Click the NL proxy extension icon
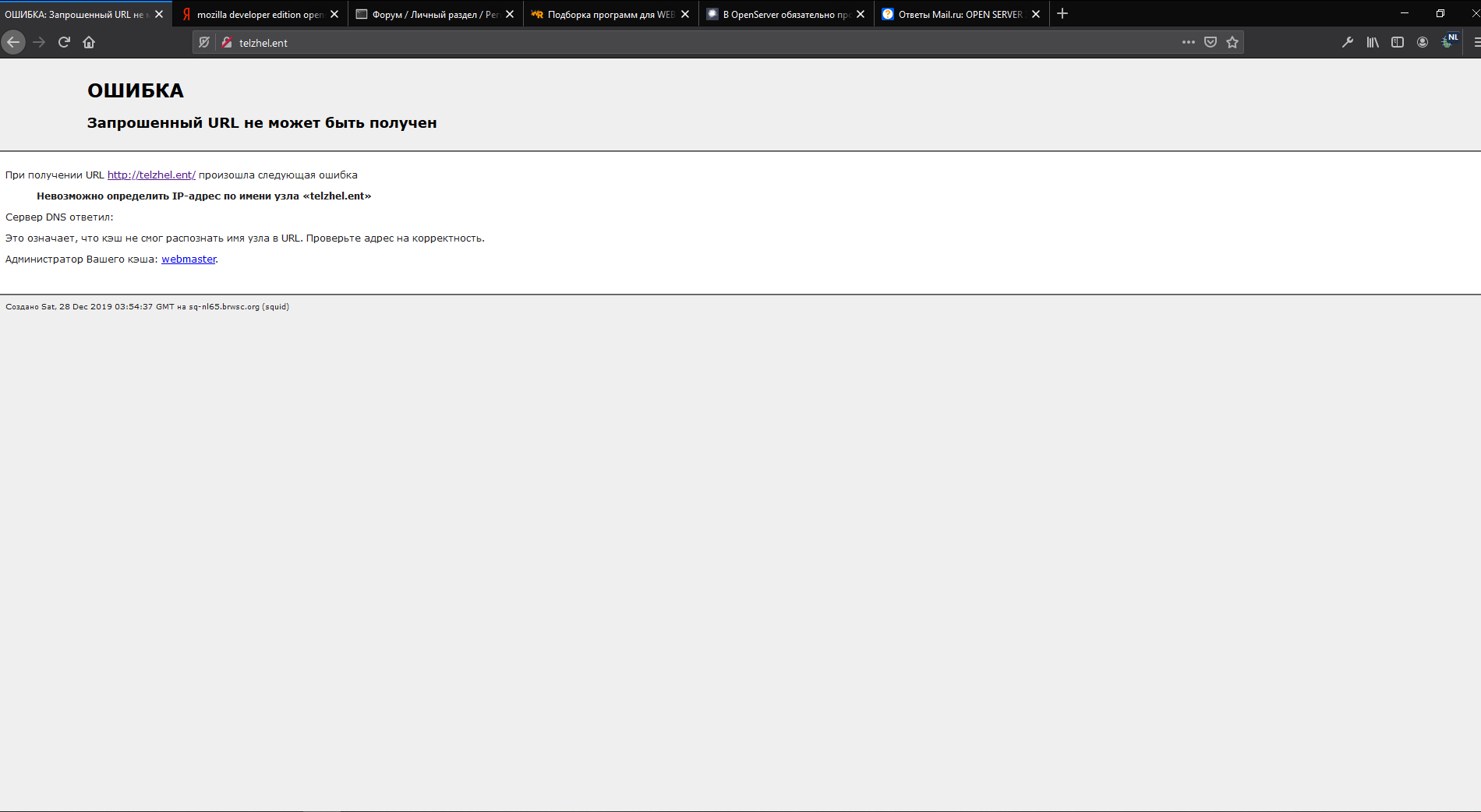 pos(1448,41)
